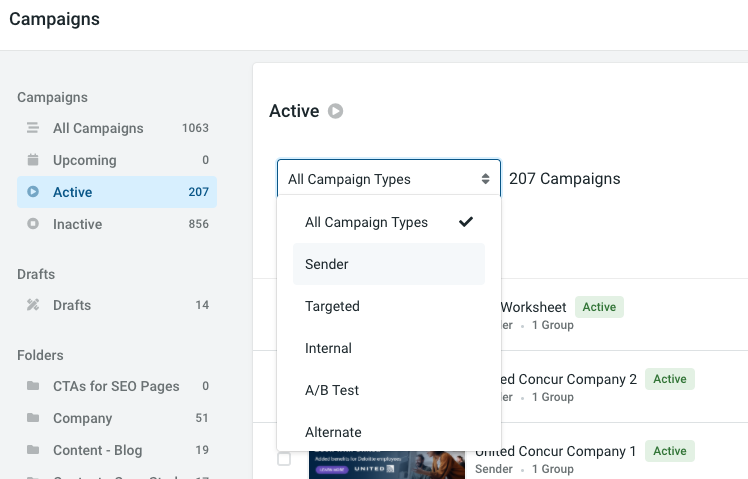Choose the Targeted campaign type
The image size is (748, 479).
coord(389,306)
